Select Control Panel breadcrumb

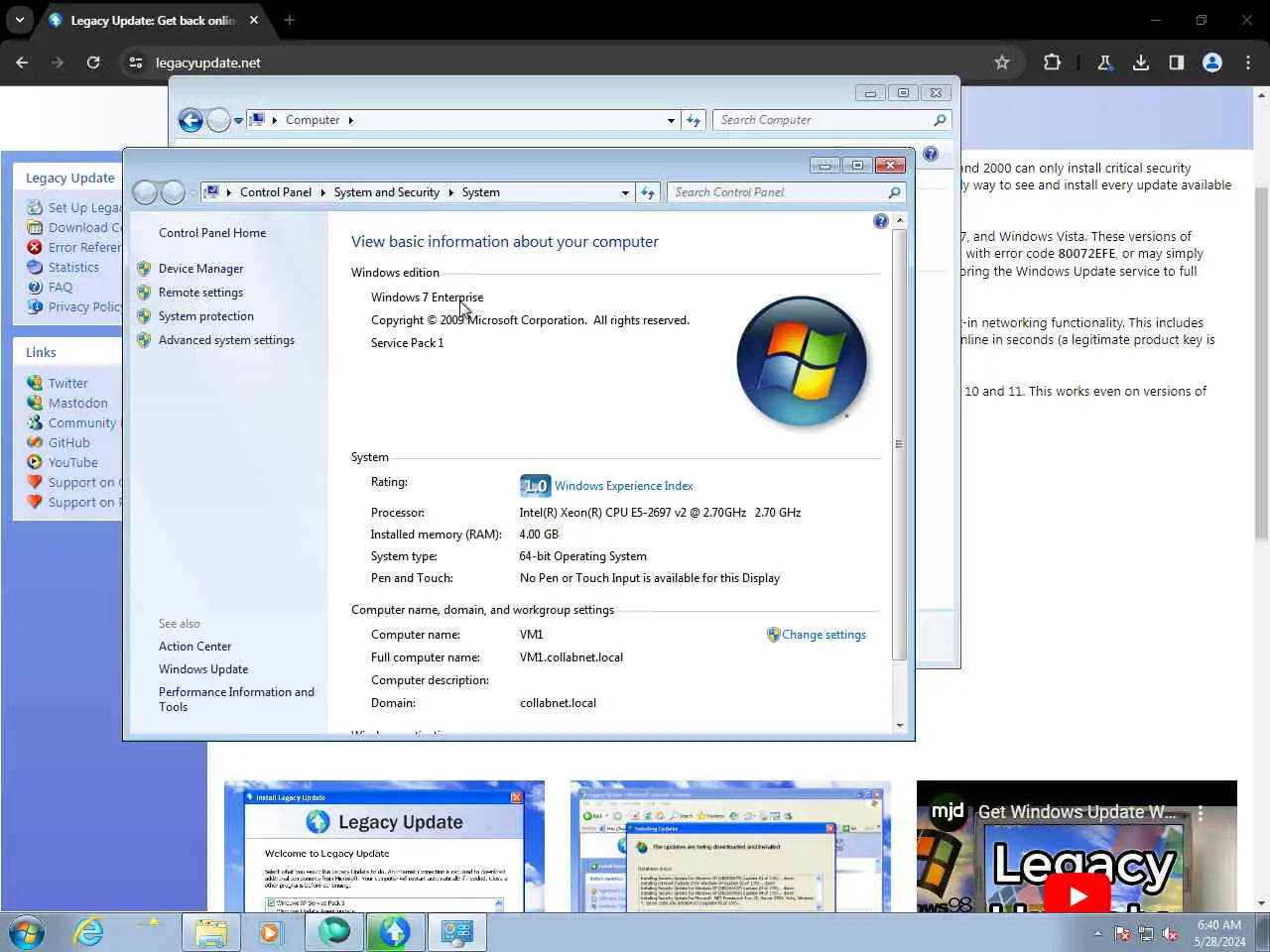(x=275, y=192)
